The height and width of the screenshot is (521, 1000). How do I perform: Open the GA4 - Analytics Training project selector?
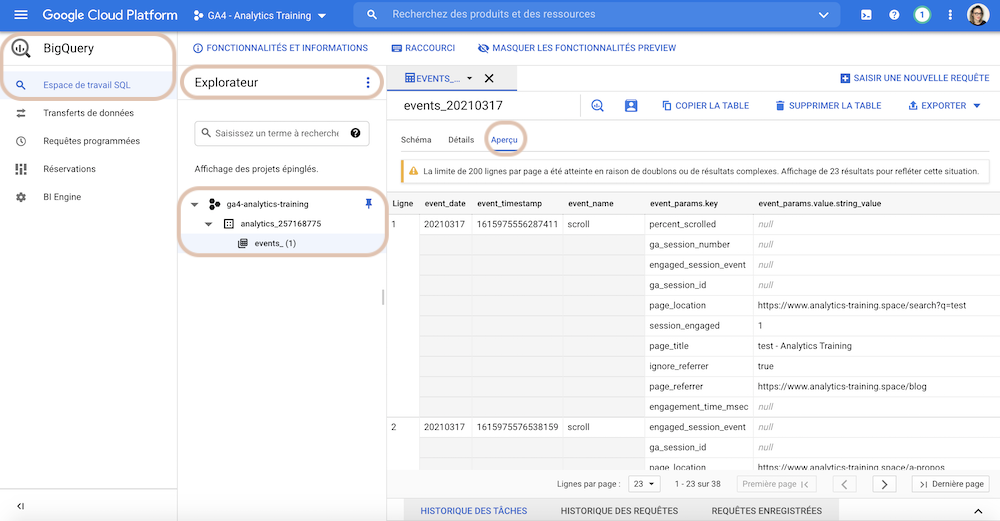coord(260,15)
